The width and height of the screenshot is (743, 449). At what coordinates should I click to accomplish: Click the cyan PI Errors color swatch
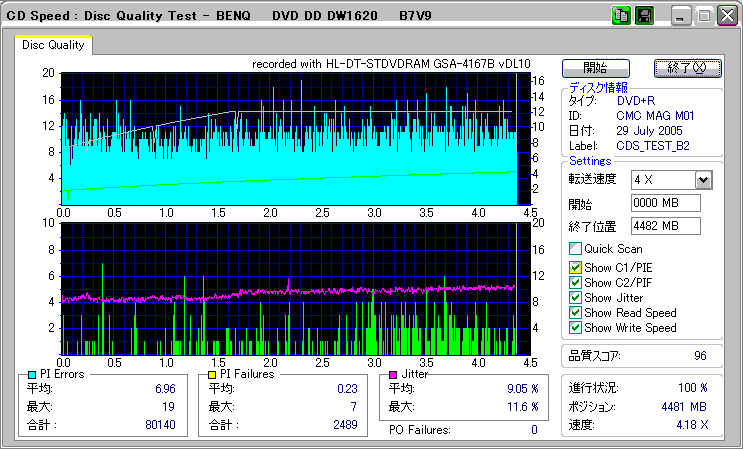tap(32, 374)
